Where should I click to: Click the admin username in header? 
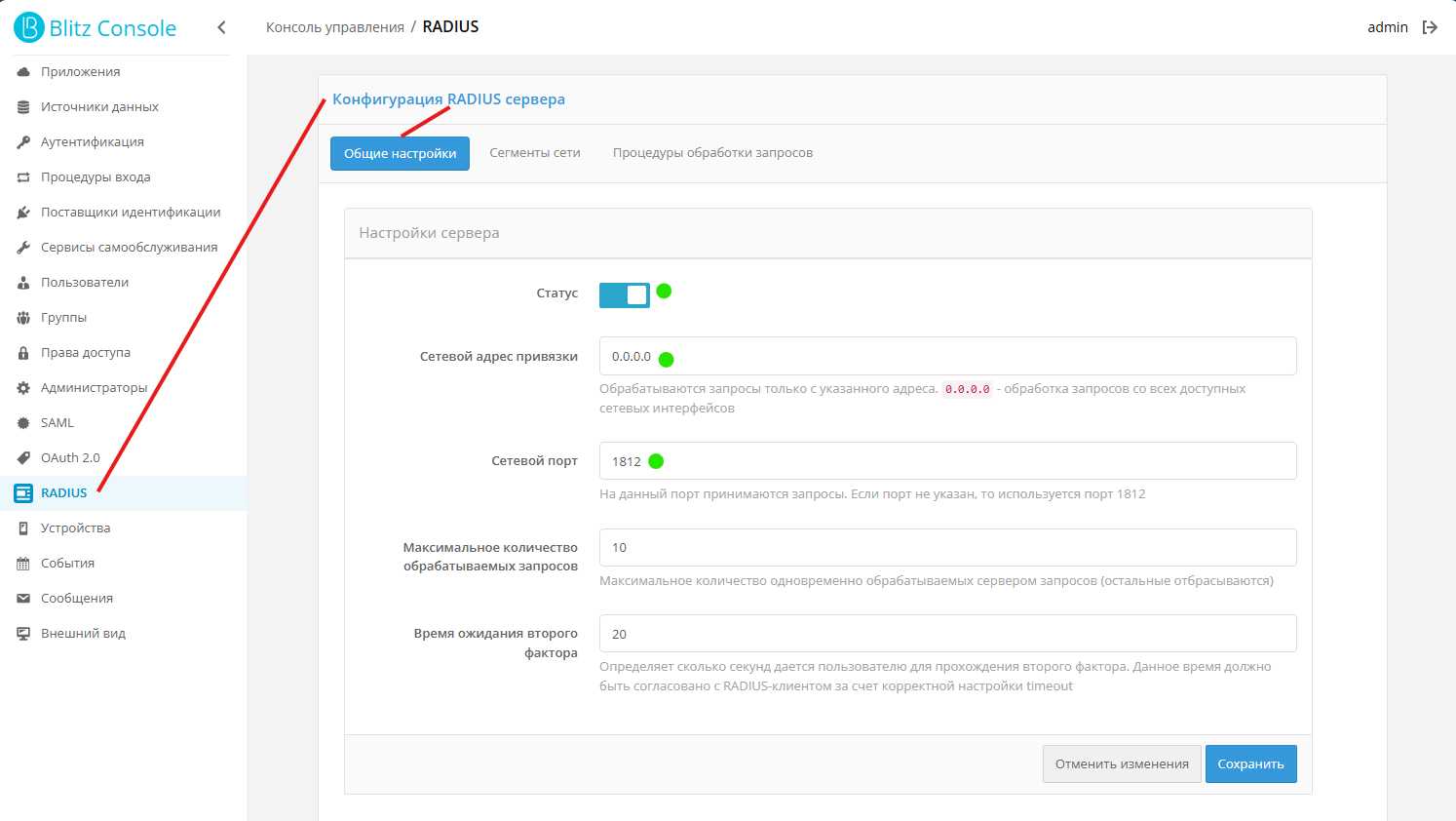[x=1388, y=27]
